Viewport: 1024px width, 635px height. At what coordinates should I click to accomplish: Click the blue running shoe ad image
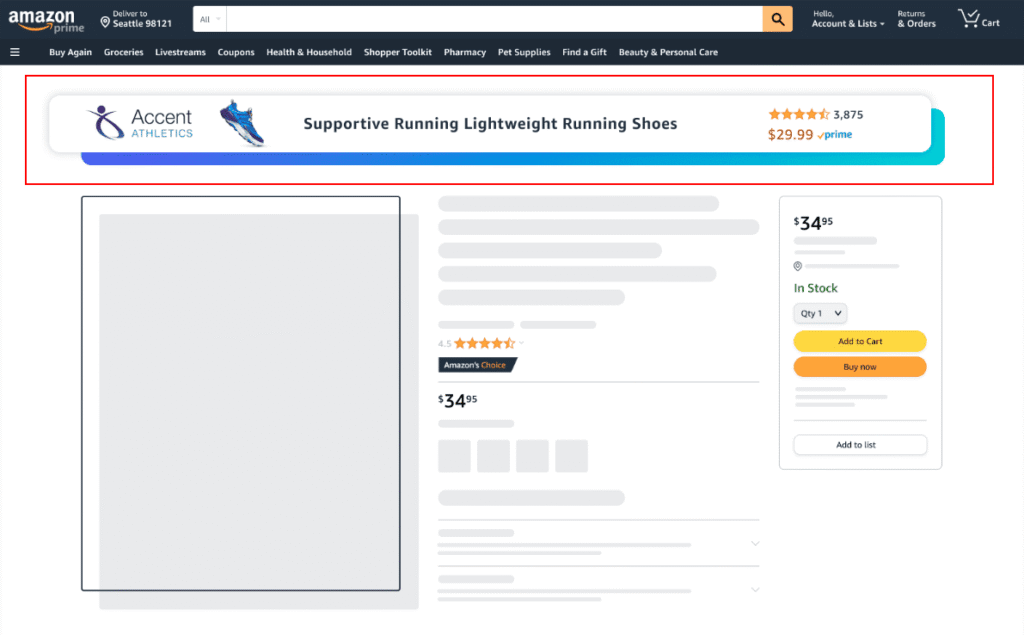click(x=243, y=123)
